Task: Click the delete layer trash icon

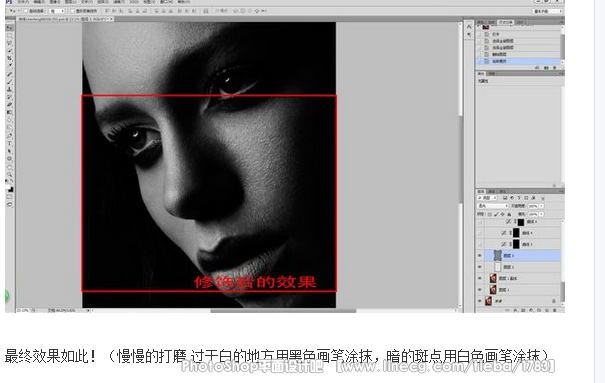Action: click(x=554, y=310)
